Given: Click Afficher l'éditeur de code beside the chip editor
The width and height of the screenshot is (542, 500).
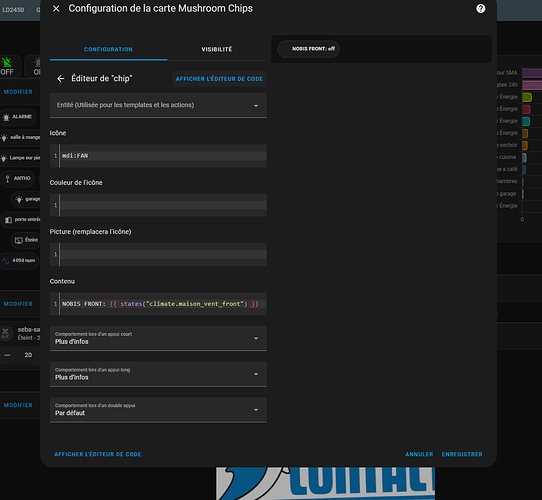Looking at the screenshot, I should coord(219,79).
